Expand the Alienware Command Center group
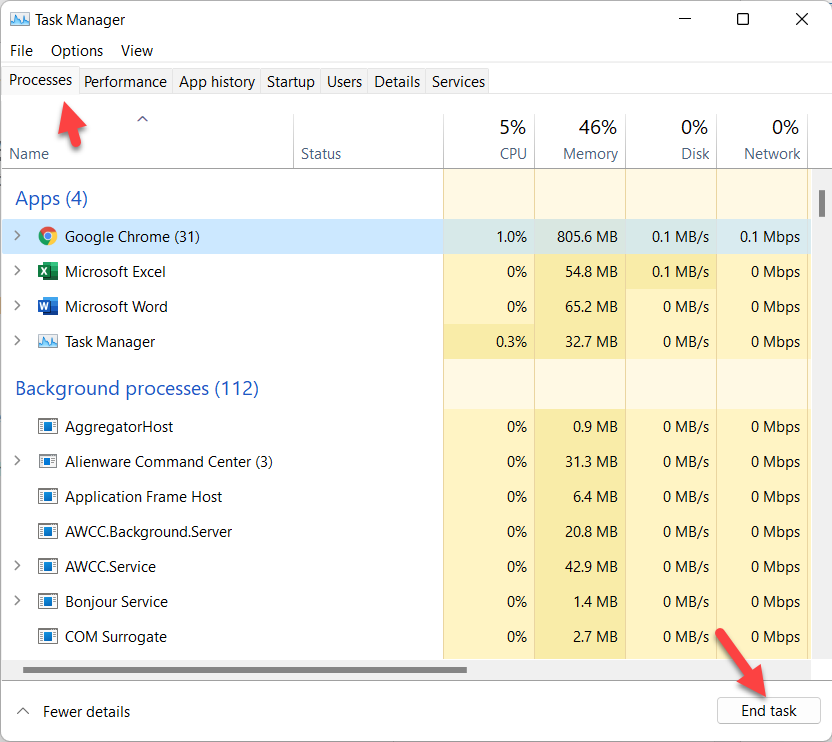832x742 pixels. coord(17,462)
